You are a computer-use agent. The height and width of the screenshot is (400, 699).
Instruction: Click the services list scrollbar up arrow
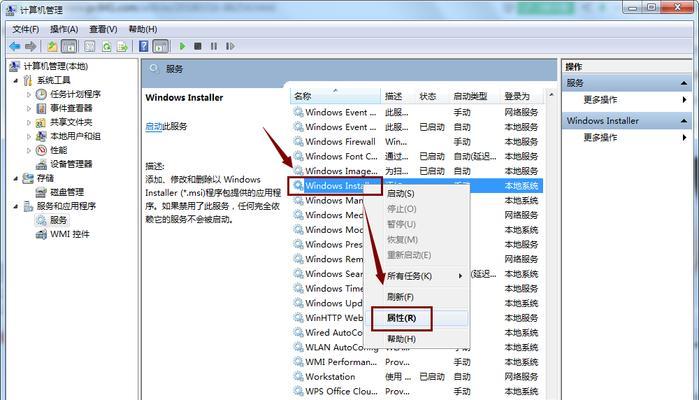tap(551, 95)
